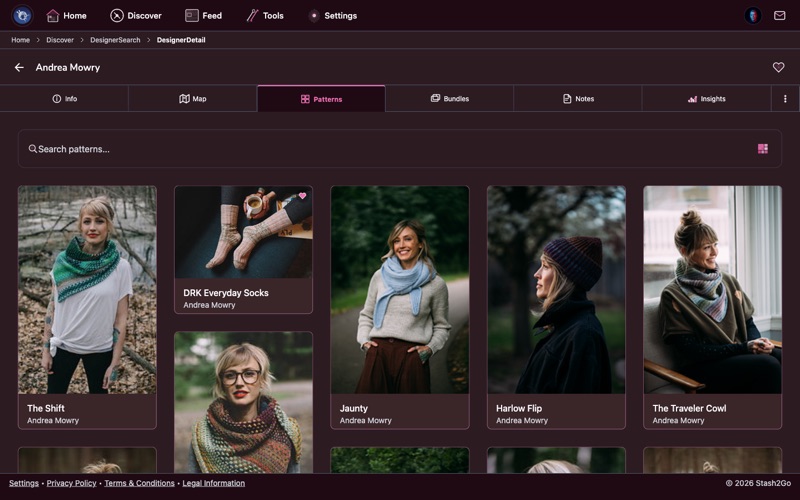This screenshot has width=800, height=500.
Task: Open the Terms & Conditions link
Action: 139,483
